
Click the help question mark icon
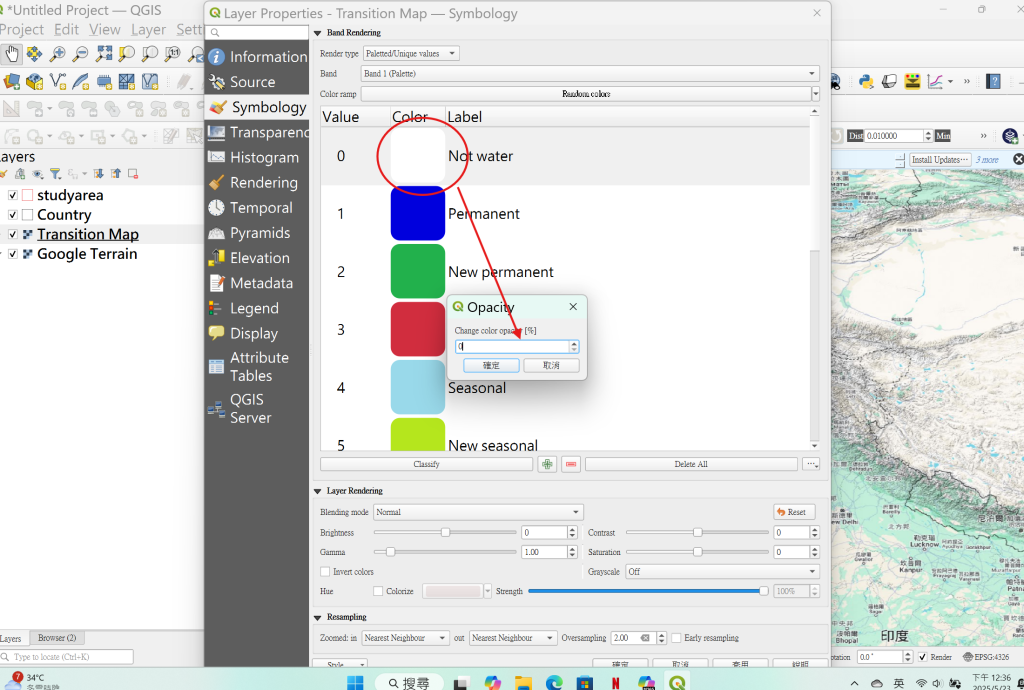coord(993,81)
